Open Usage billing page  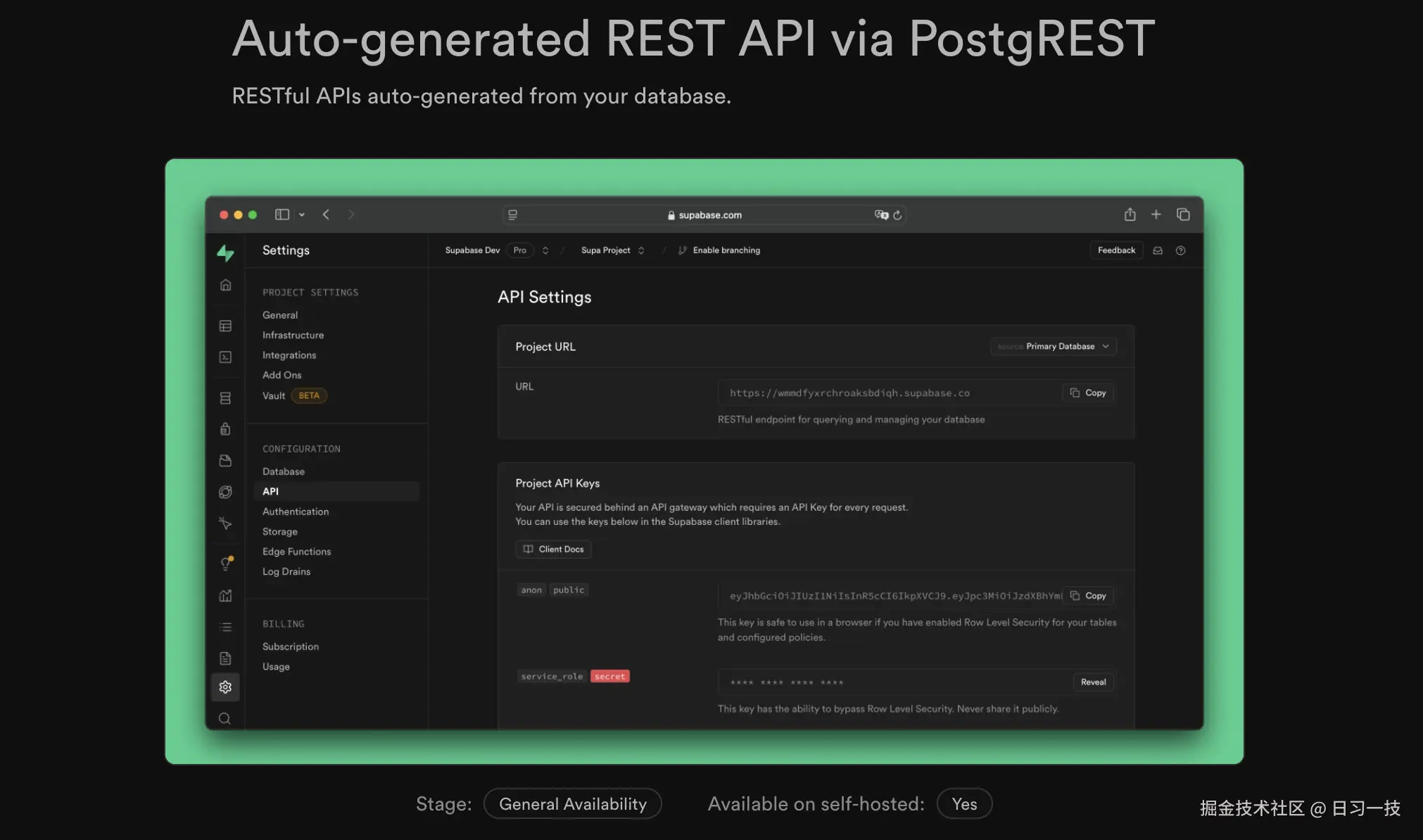click(276, 666)
